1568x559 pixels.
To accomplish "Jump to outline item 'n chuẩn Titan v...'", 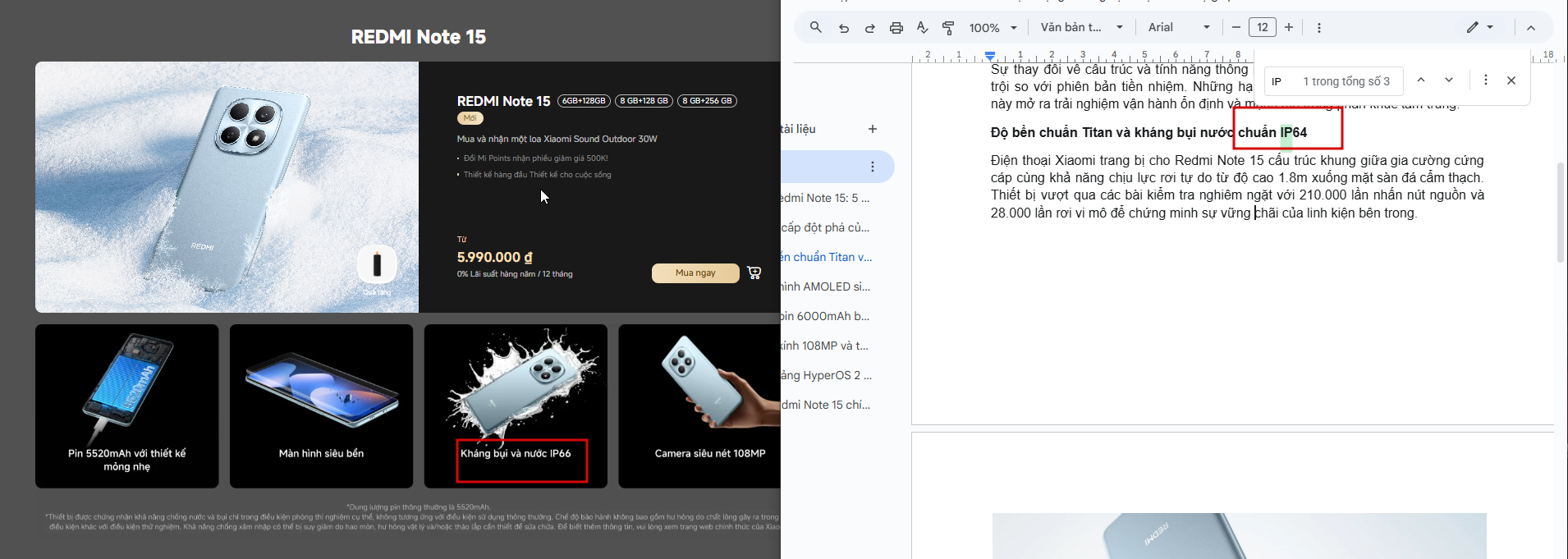I will pyautogui.click(x=826, y=257).
